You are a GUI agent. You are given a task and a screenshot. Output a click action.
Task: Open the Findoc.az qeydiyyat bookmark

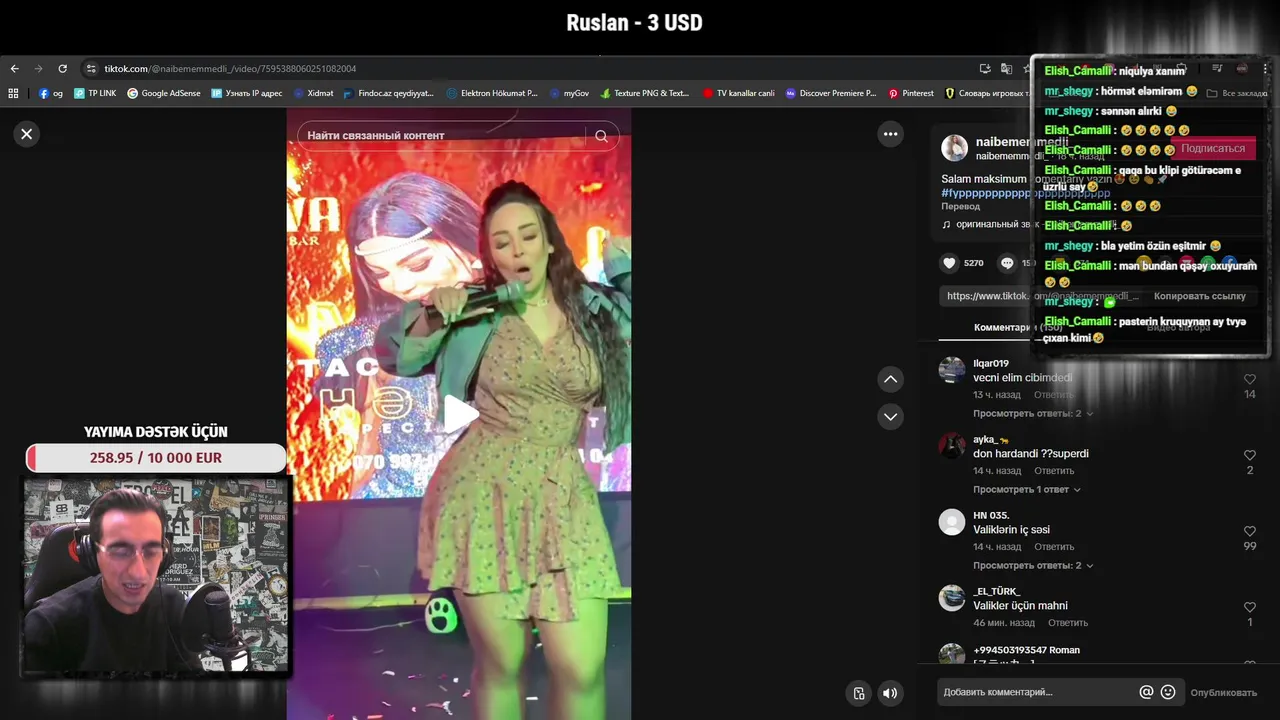coord(388,93)
